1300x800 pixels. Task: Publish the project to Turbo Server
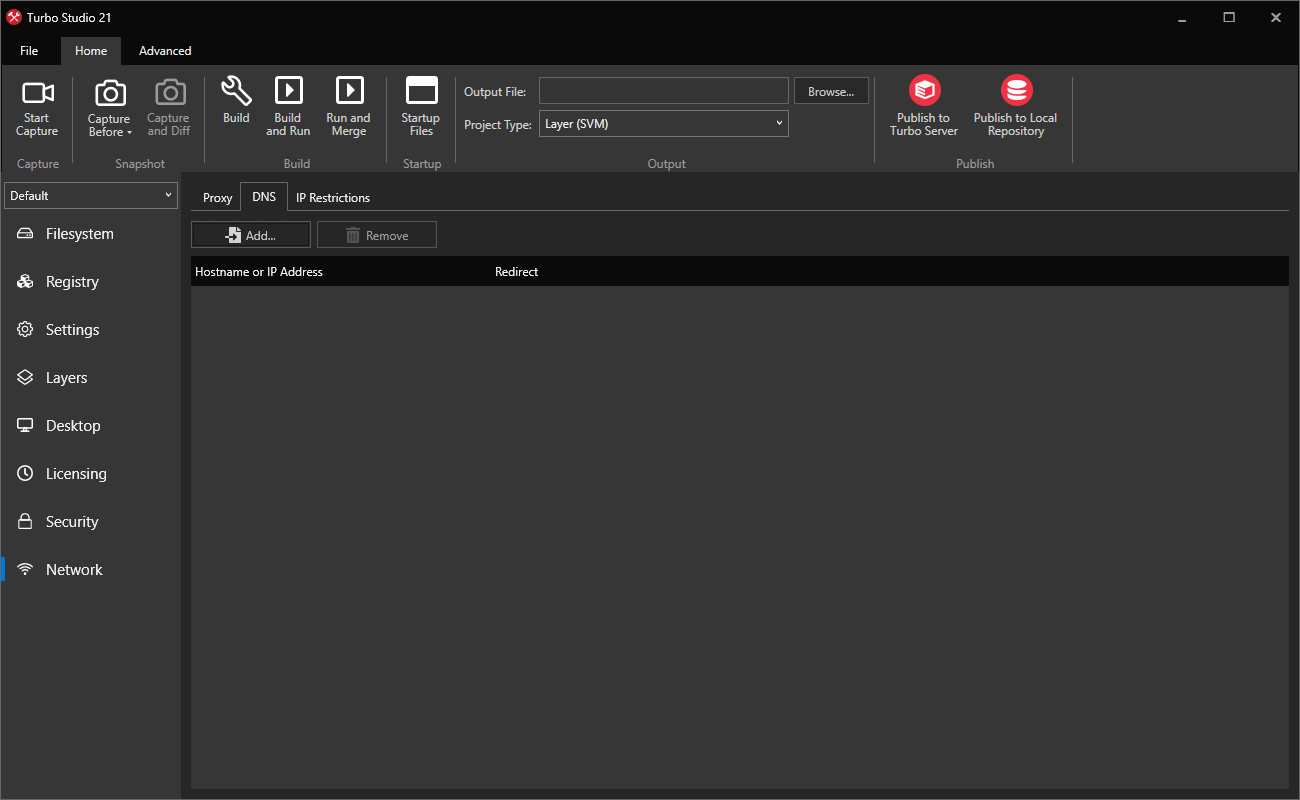(x=923, y=103)
